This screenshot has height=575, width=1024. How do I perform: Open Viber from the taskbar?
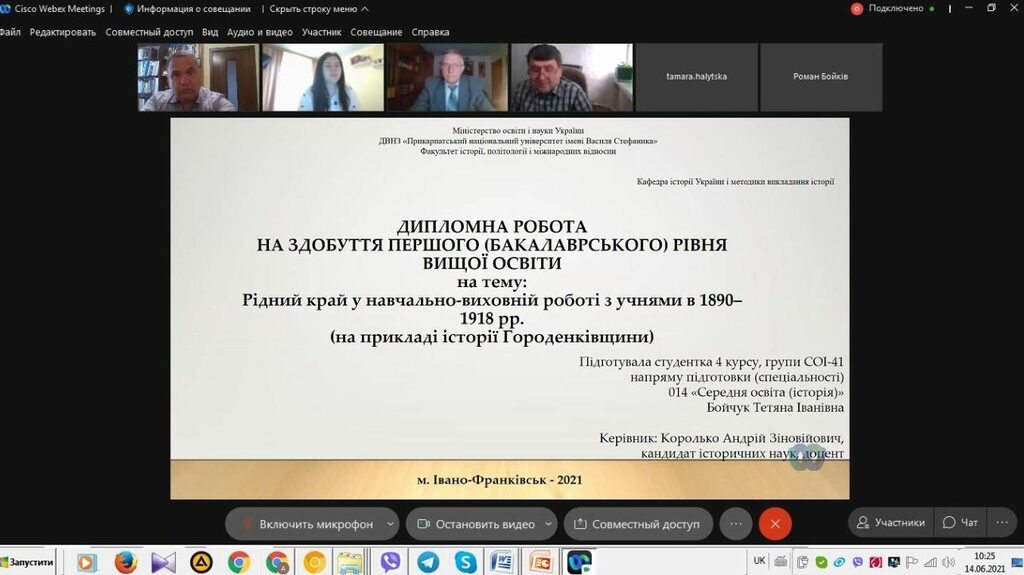click(391, 562)
